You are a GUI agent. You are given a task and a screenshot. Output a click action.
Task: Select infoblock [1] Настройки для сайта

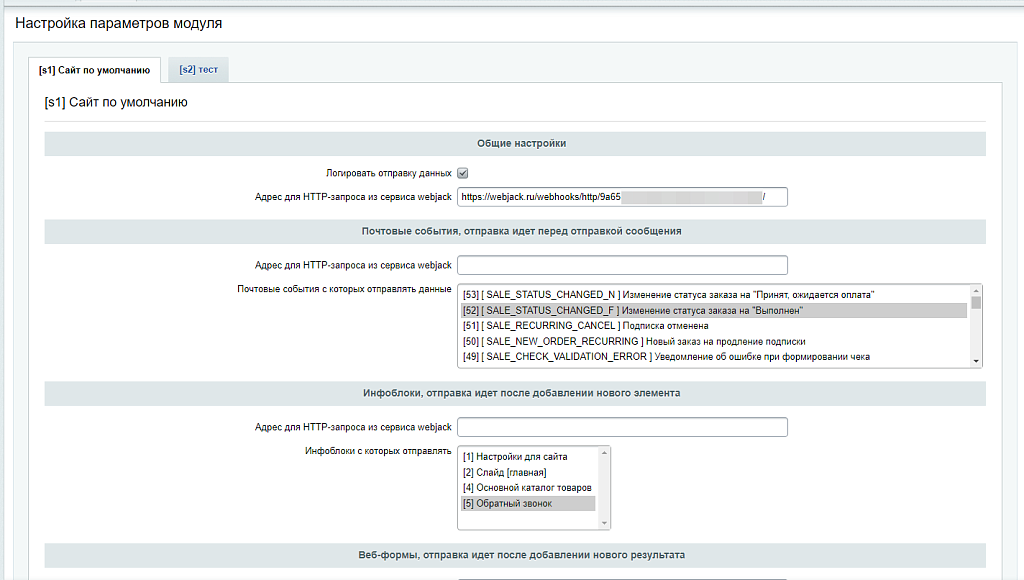coord(515,457)
